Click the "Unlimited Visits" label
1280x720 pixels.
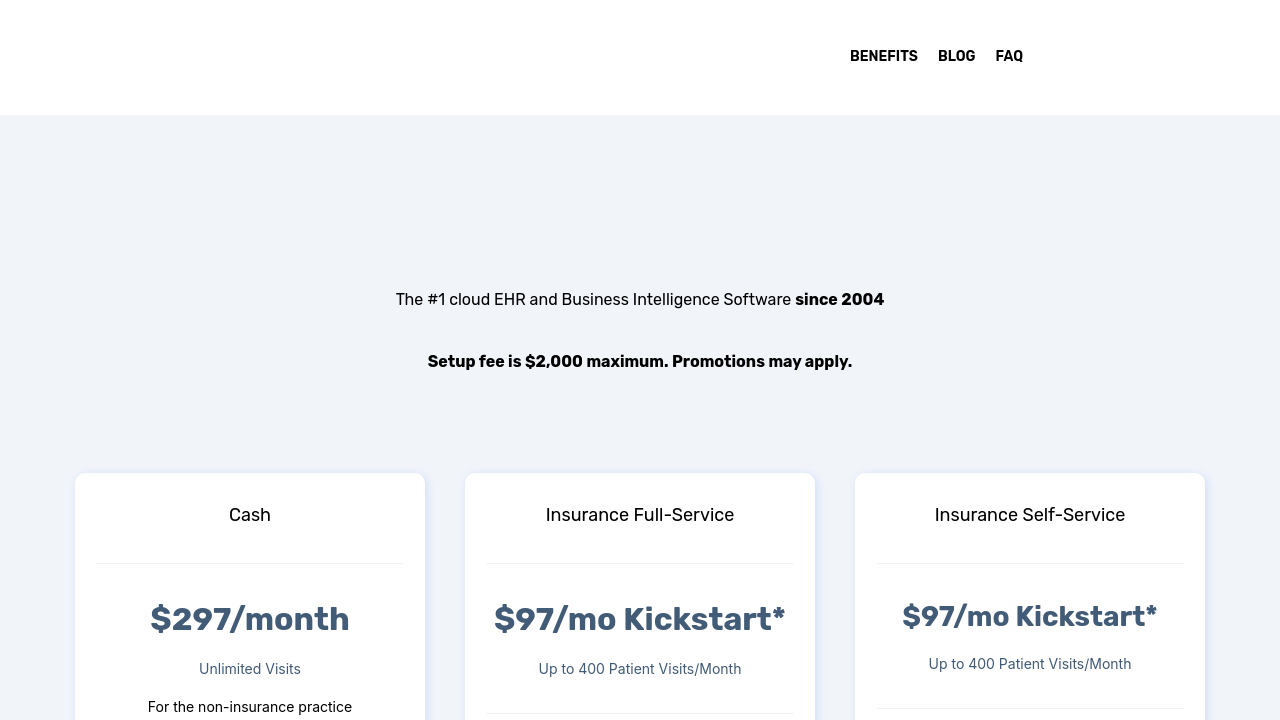250,669
